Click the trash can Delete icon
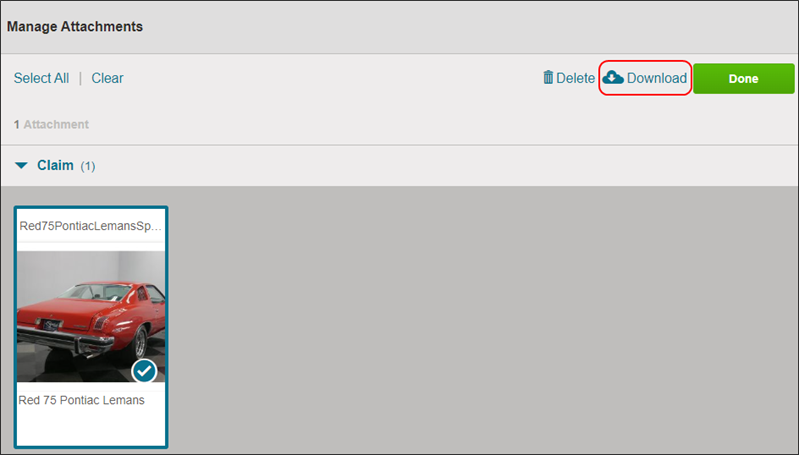Viewport: 799px width, 455px height. pos(548,77)
